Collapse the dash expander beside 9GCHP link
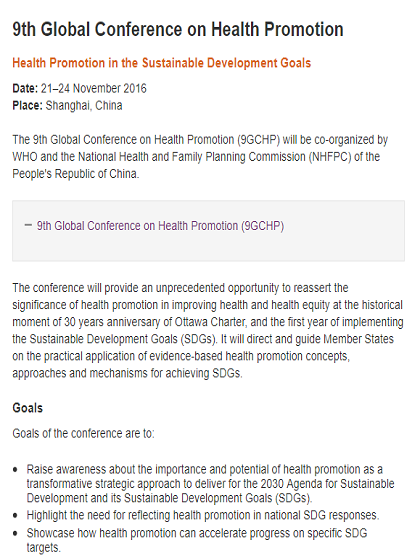The width and height of the screenshot is (420, 558). [28, 225]
